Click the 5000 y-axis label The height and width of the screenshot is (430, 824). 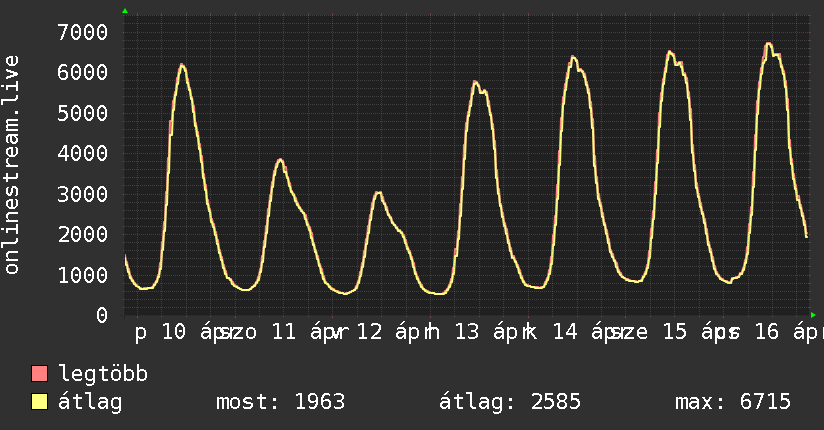(83, 113)
